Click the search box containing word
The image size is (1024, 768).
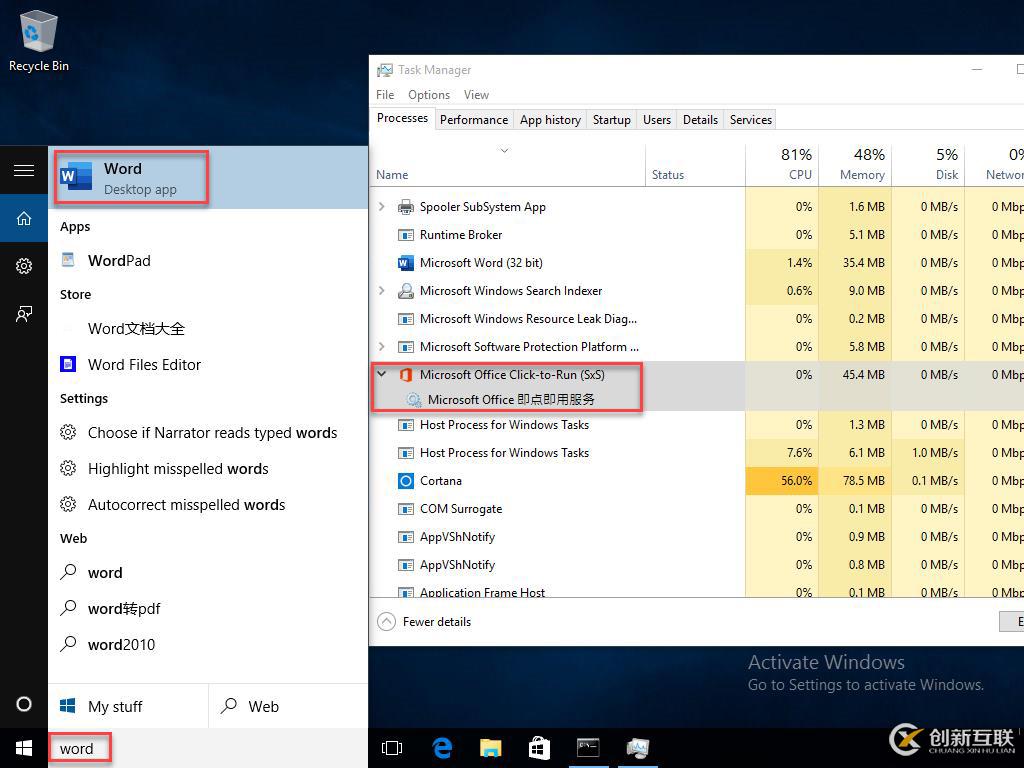(208, 748)
